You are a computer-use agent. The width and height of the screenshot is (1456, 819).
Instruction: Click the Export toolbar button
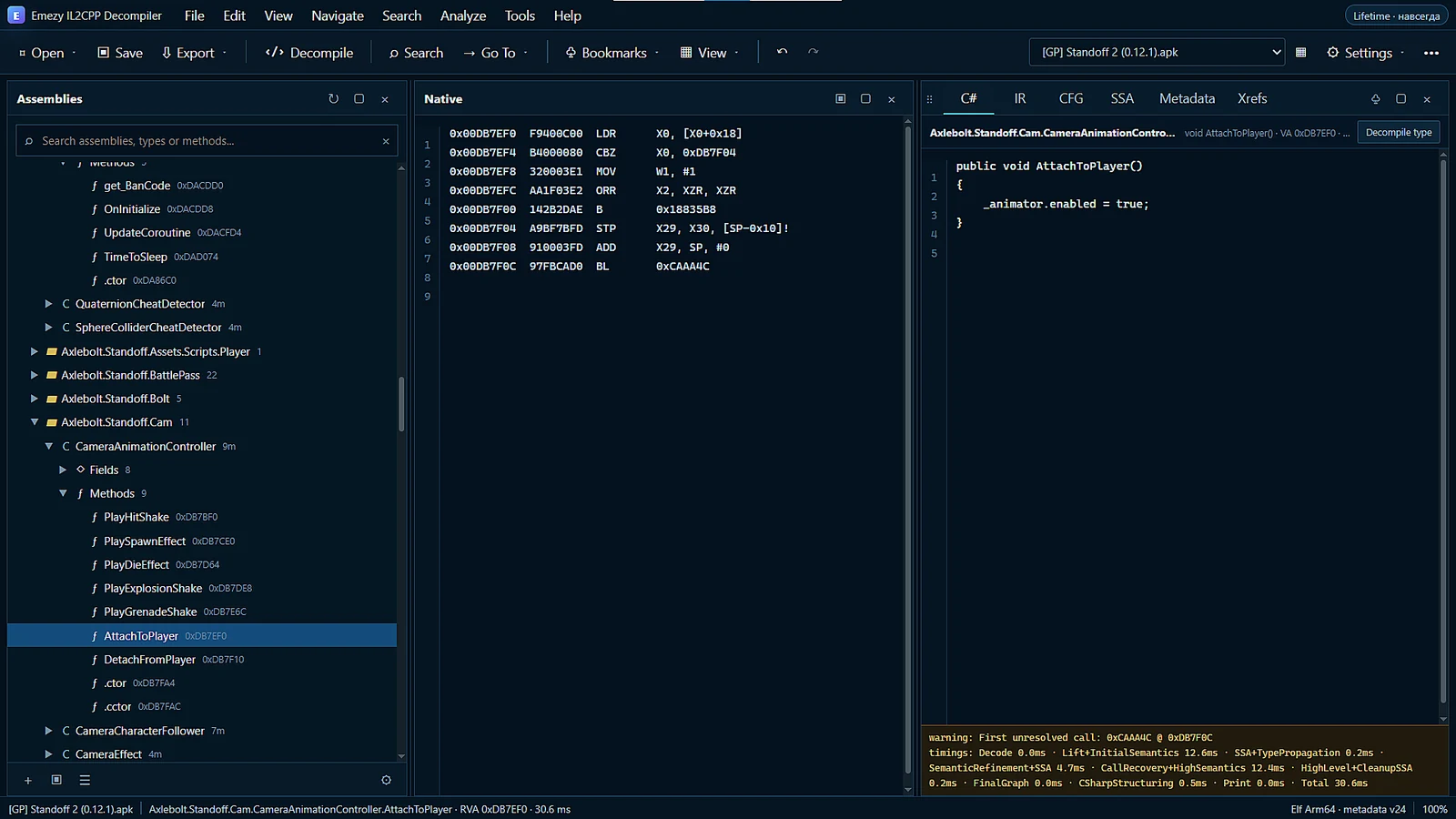[x=194, y=53]
